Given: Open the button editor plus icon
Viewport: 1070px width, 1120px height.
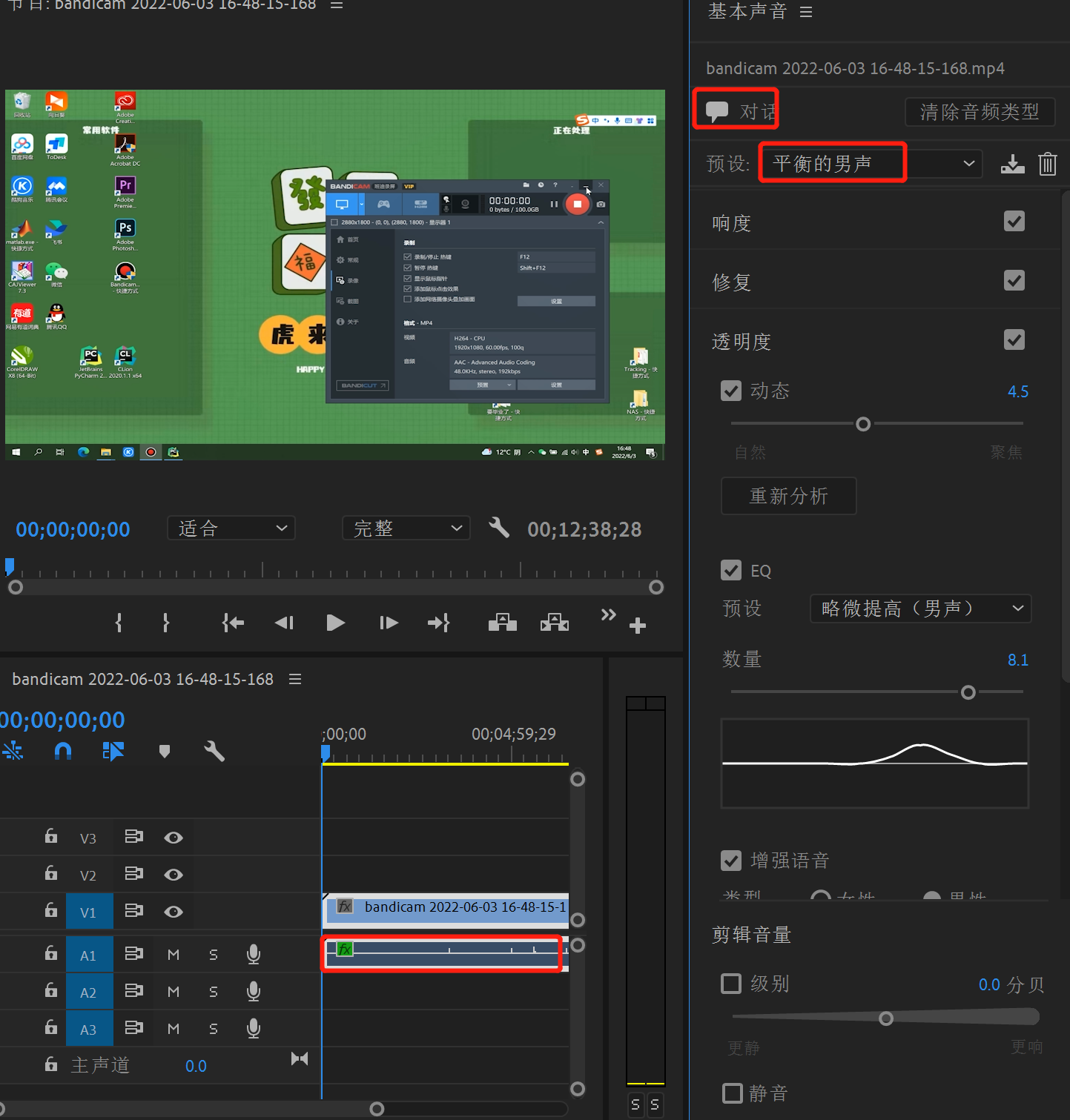Looking at the screenshot, I should pyautogui.click(x=638, y=626).
